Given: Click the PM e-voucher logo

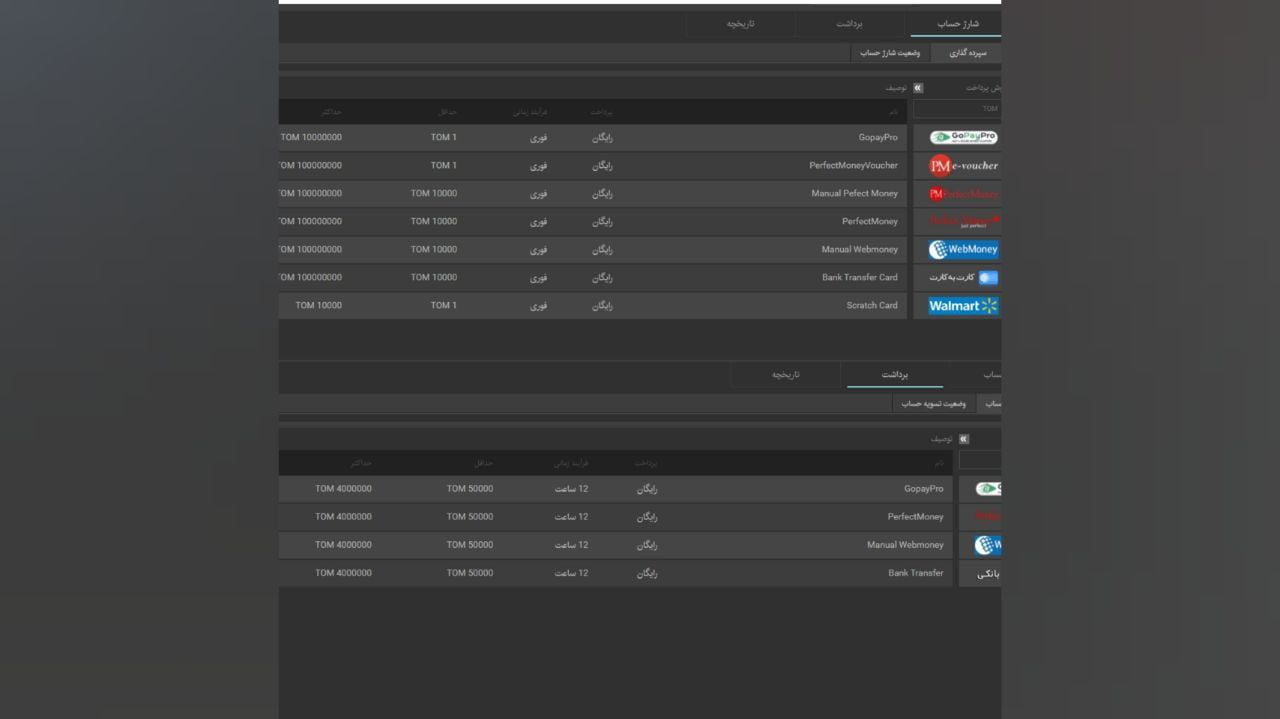Looking at the screenshot, I should click(962, 166).
